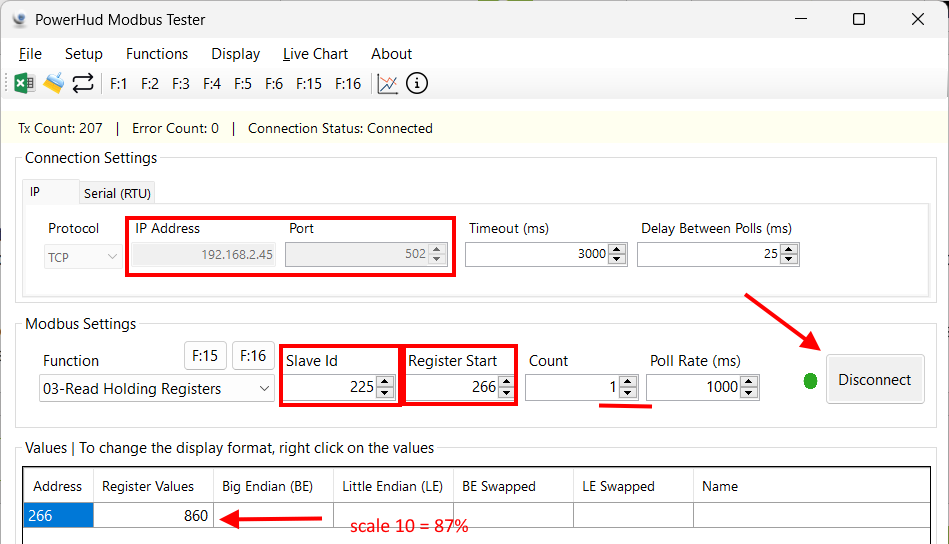This screenshot has height=544, width=949.
Task: Select the F:2 toolbar shortcut
Action: pyautogui.click(x=150, y=84)
